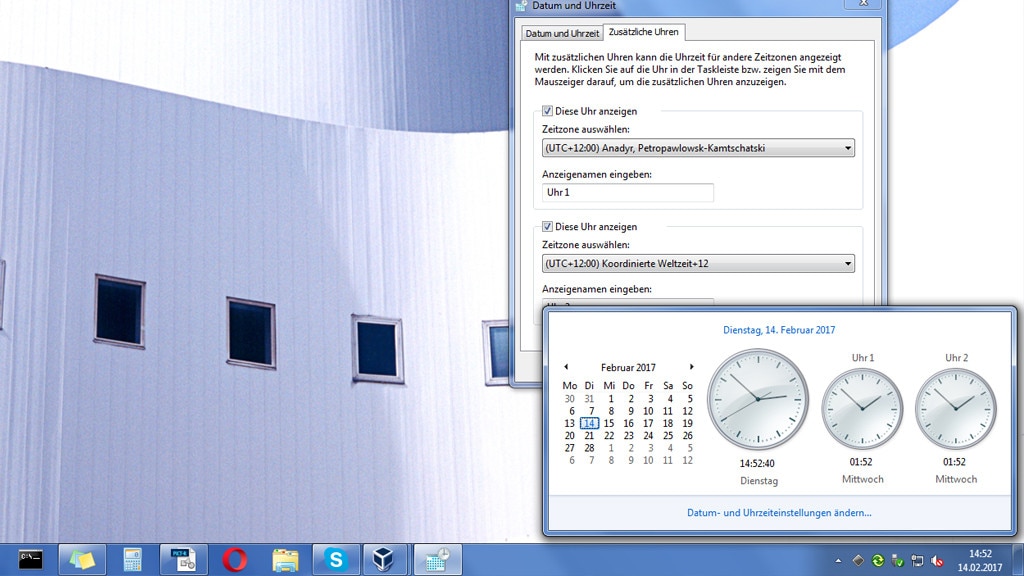
Task: Select day 26 in the calendar
Action: tap(687, 436)
